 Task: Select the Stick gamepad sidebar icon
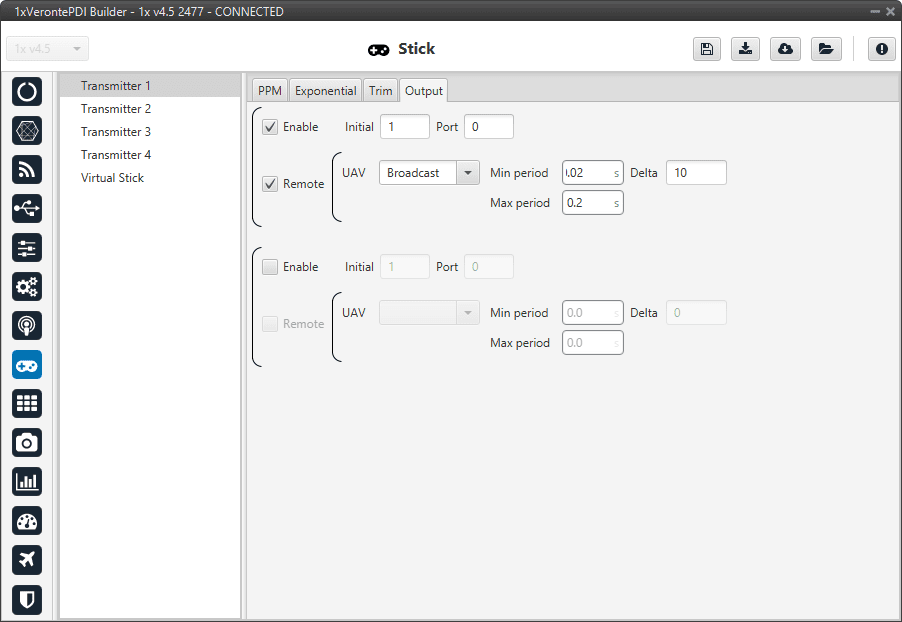click(x=27, y=365)
